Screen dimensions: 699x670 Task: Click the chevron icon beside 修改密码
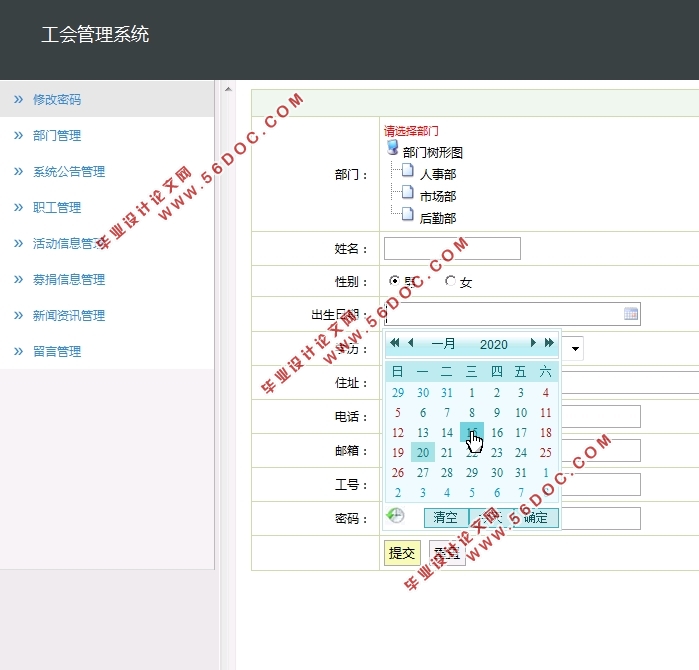pyautogui.click(x=18, y=99)
